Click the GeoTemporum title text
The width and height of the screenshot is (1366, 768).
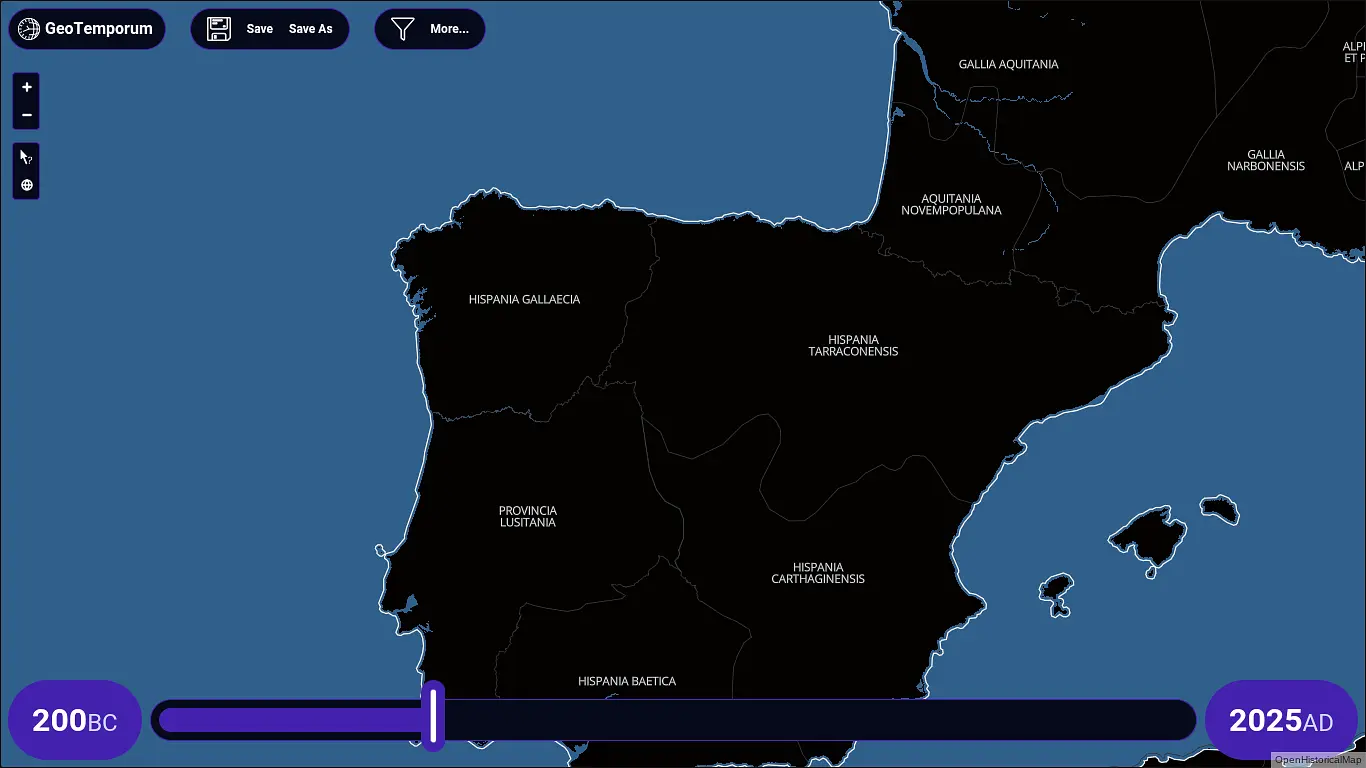99,29
